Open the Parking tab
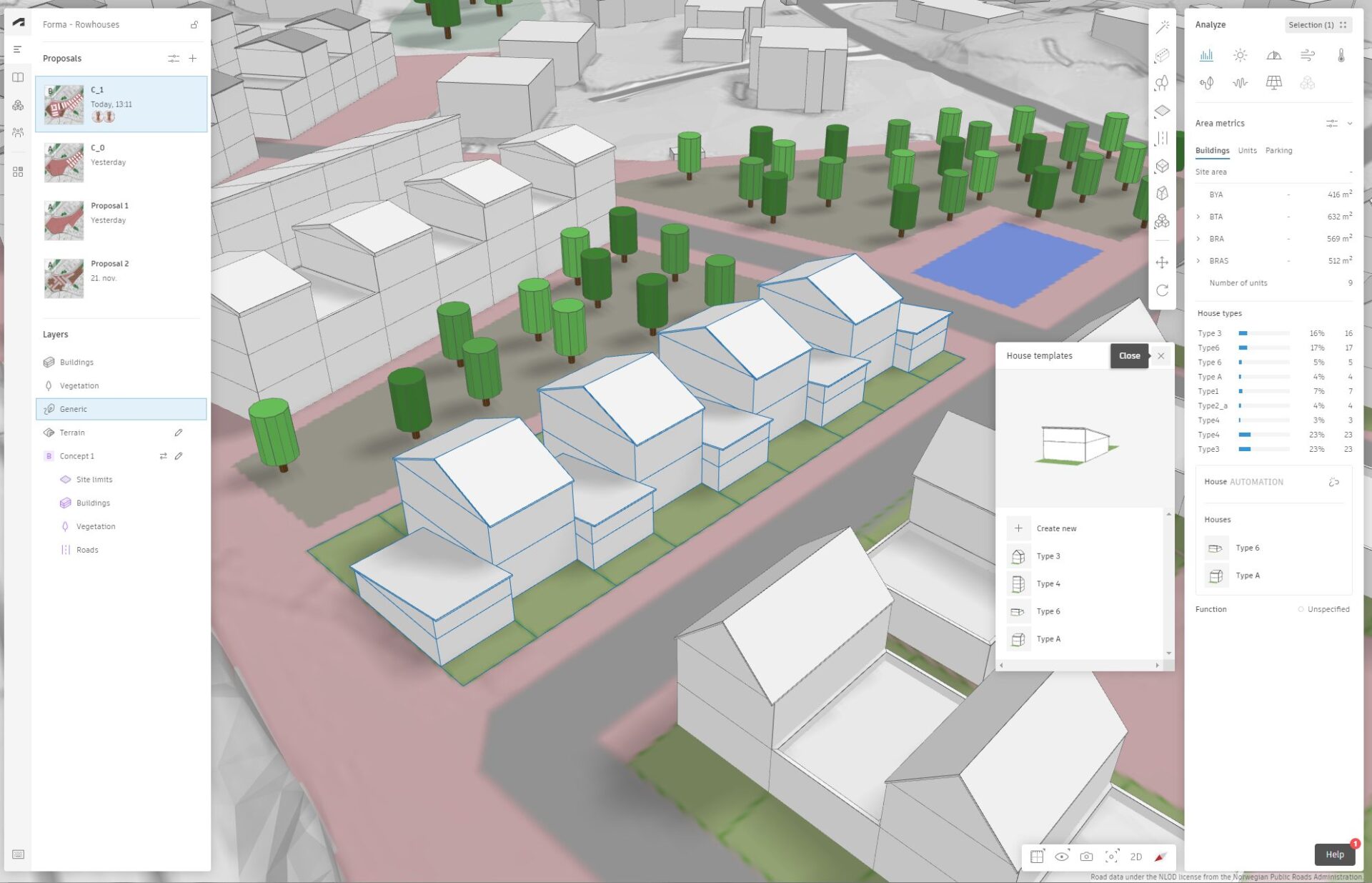 pyautogui.click(x=1278, y=150)
